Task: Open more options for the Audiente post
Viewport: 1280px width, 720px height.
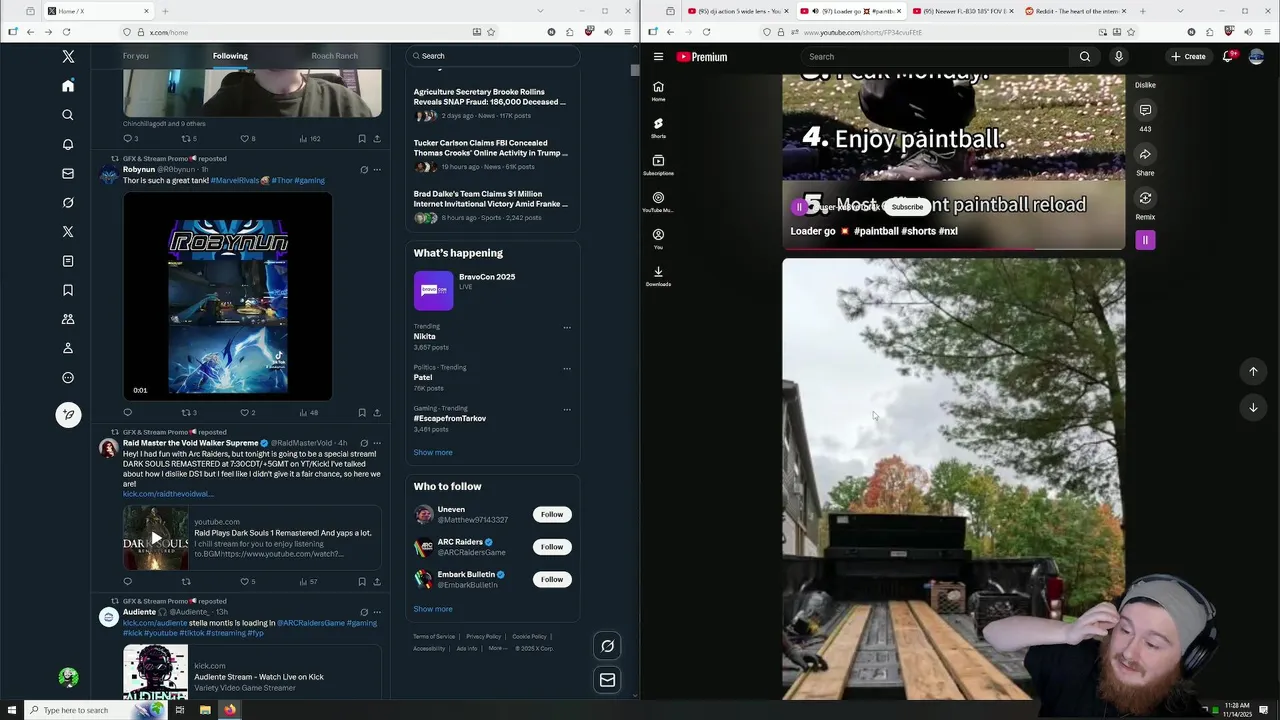Action: [x=377, y=612]
